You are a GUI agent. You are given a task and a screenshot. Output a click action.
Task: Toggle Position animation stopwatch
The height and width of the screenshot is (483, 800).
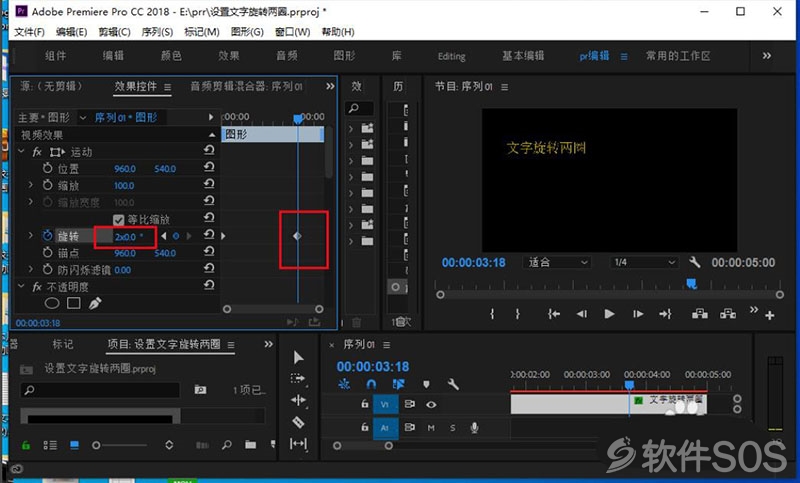(47, 168)
